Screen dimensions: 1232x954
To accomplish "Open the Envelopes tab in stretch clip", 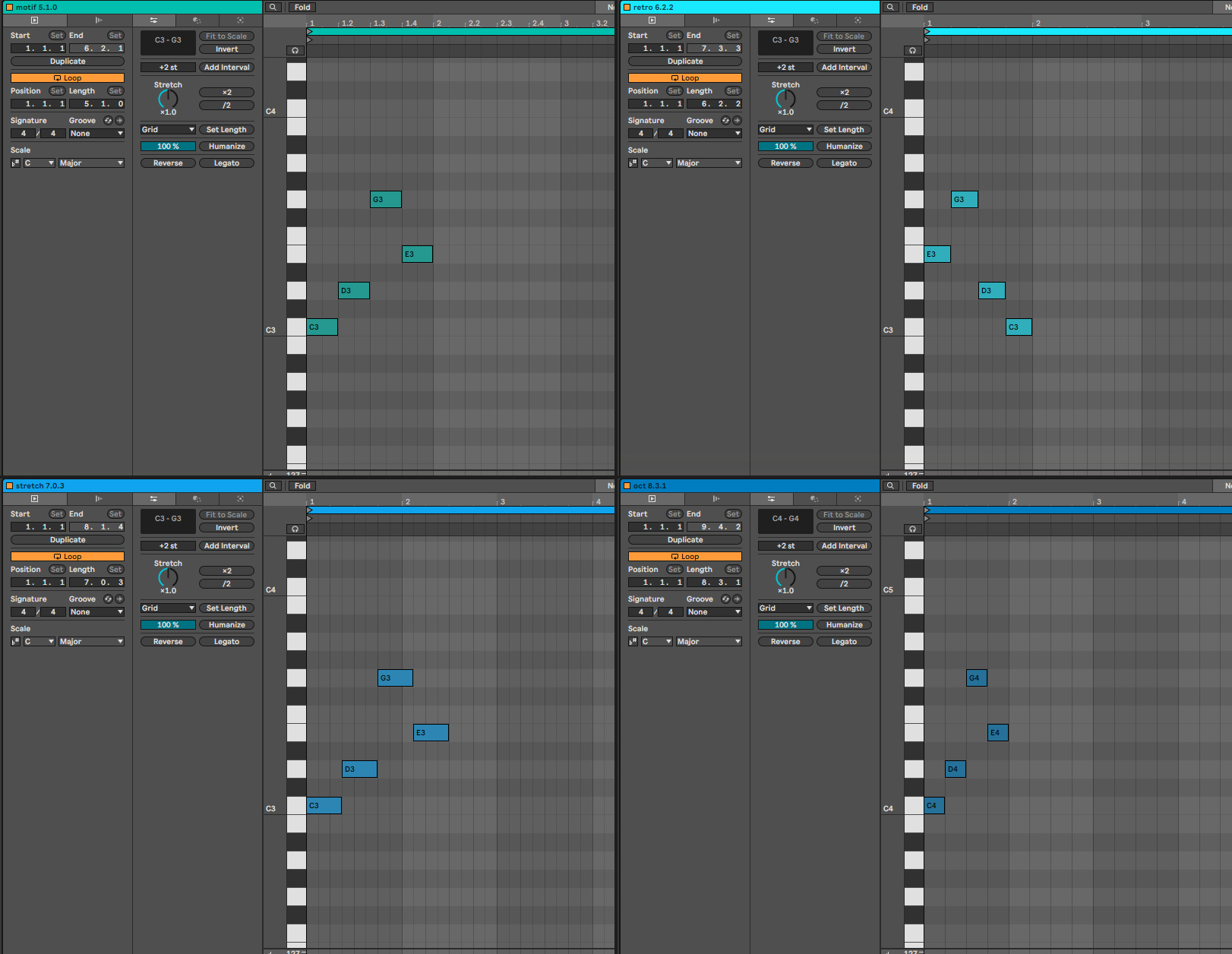I will pyautogui.click(x=197, y=499).
